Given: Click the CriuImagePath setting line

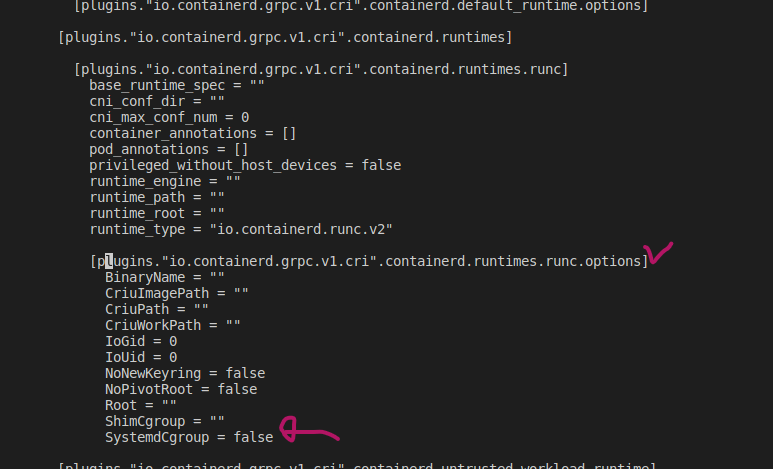Looking at the screenshot, I should 177,293.
